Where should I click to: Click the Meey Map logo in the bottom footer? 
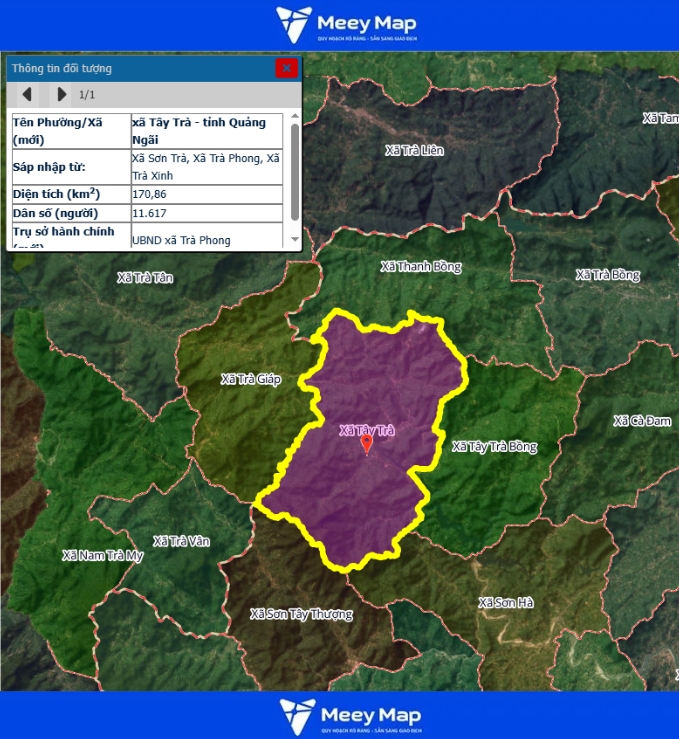point(349,716)
